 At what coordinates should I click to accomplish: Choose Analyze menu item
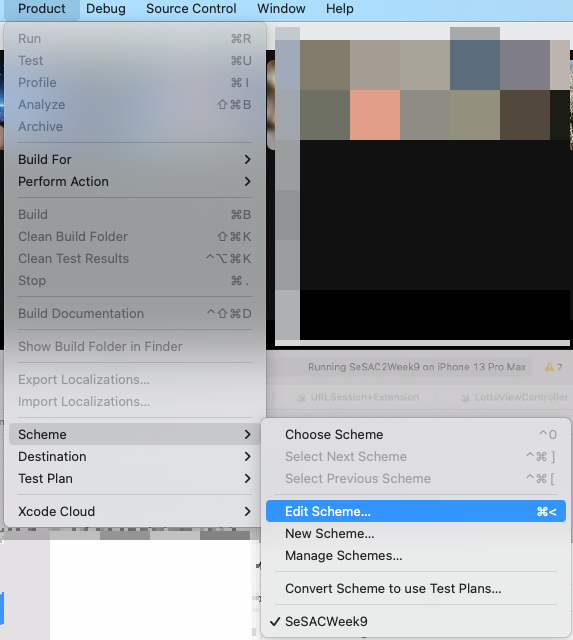[x=135, y=105]
